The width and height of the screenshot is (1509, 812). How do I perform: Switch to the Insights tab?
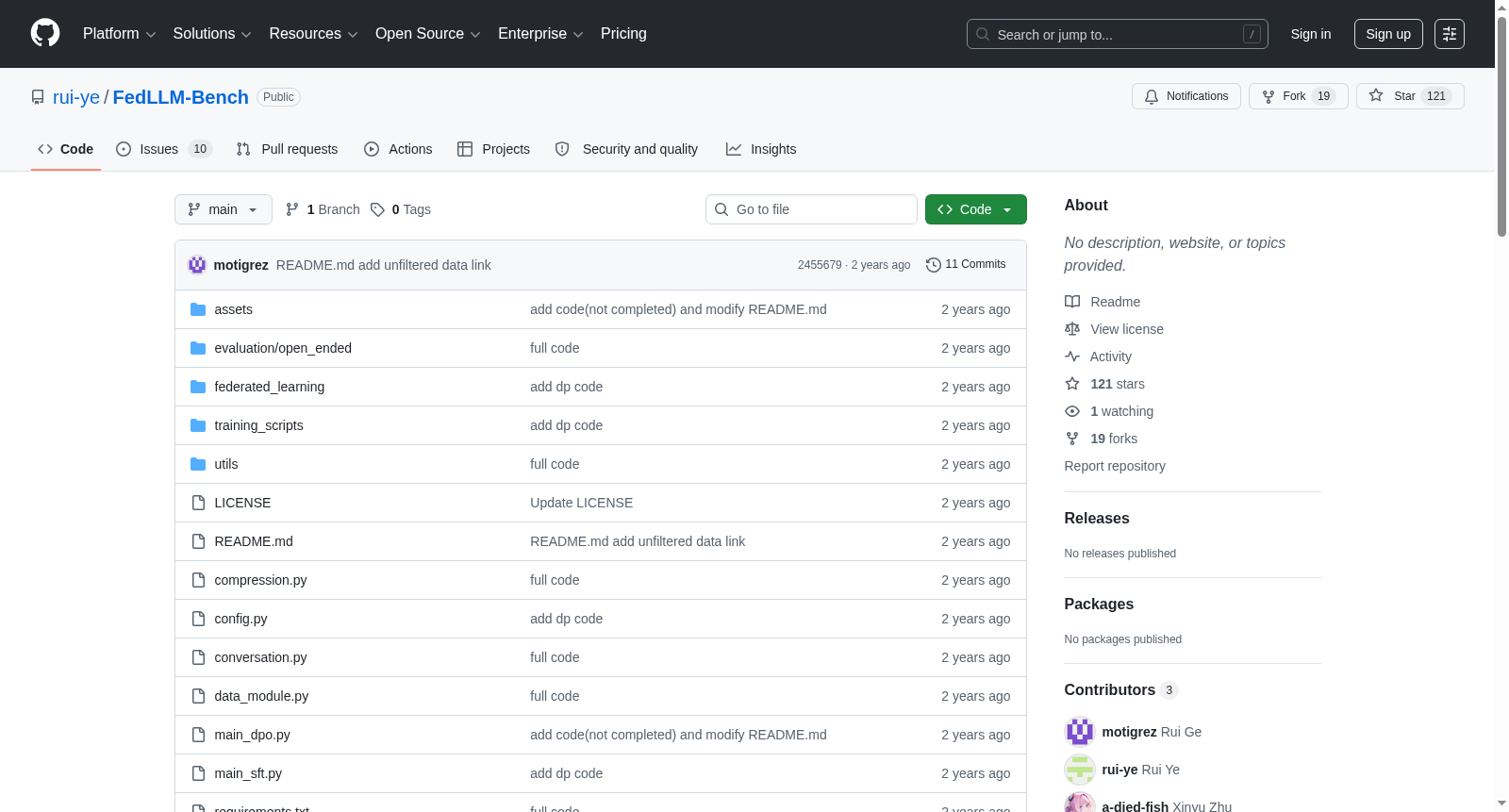click(761, 149)
